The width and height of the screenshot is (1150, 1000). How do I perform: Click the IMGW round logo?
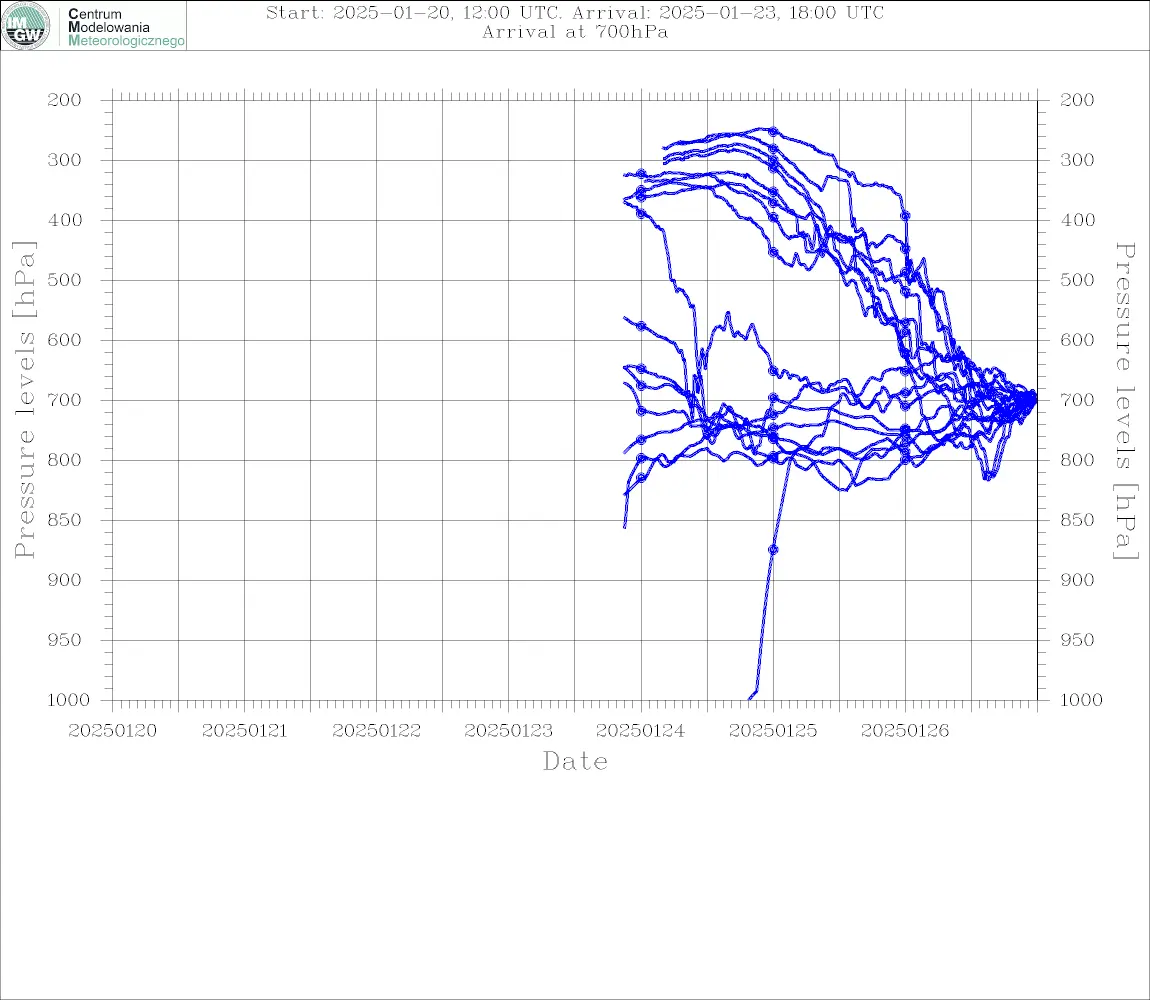pyautogui.click(x=26, y=26)
